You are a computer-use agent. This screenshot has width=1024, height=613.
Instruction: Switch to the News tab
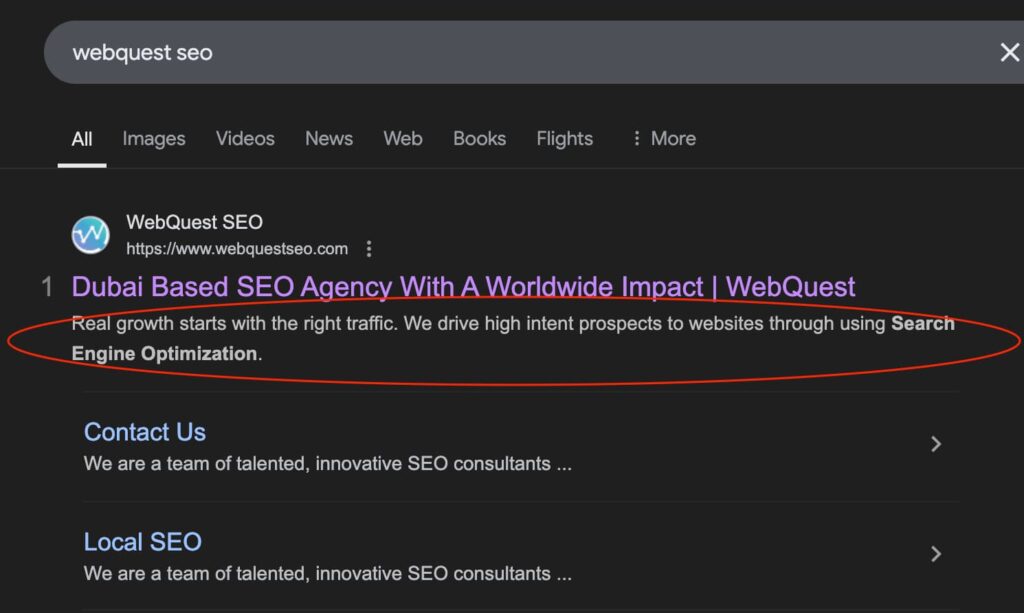click(x=328, y=138)
